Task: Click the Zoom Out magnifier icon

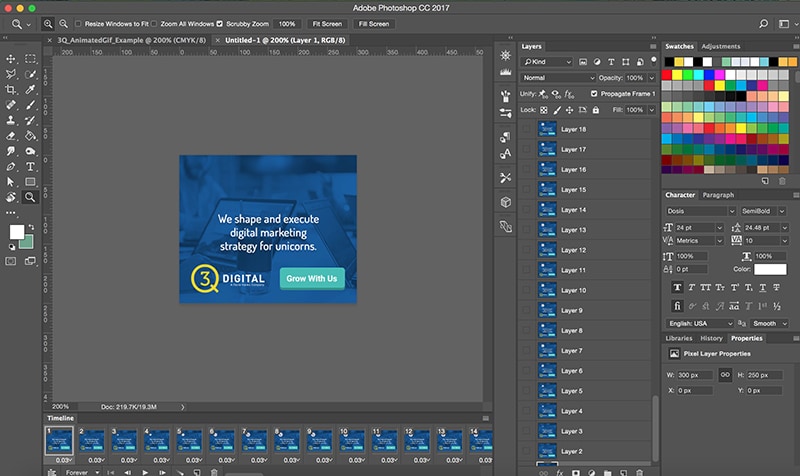Action: point(65,22)
